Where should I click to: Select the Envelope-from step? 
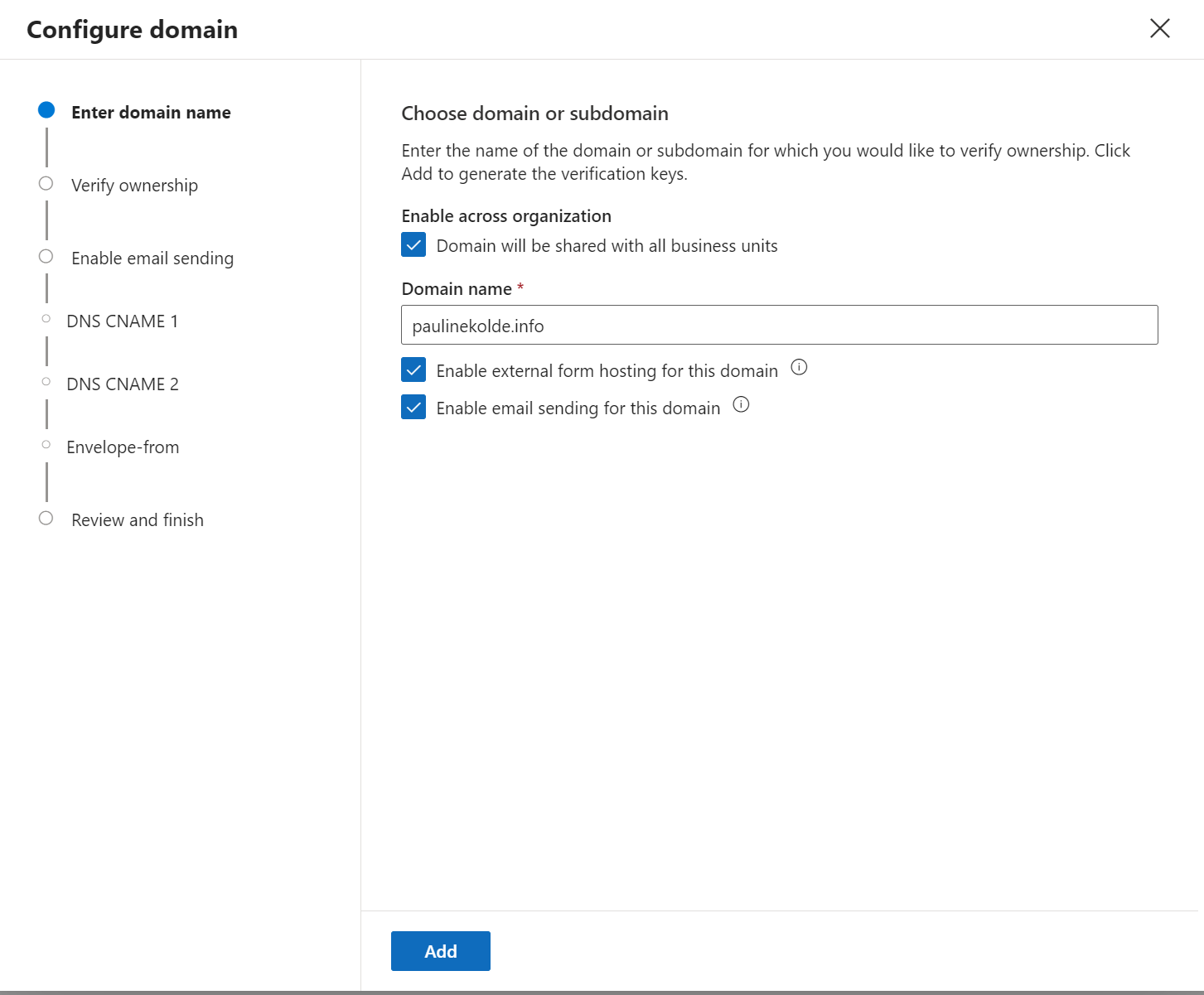122,447
